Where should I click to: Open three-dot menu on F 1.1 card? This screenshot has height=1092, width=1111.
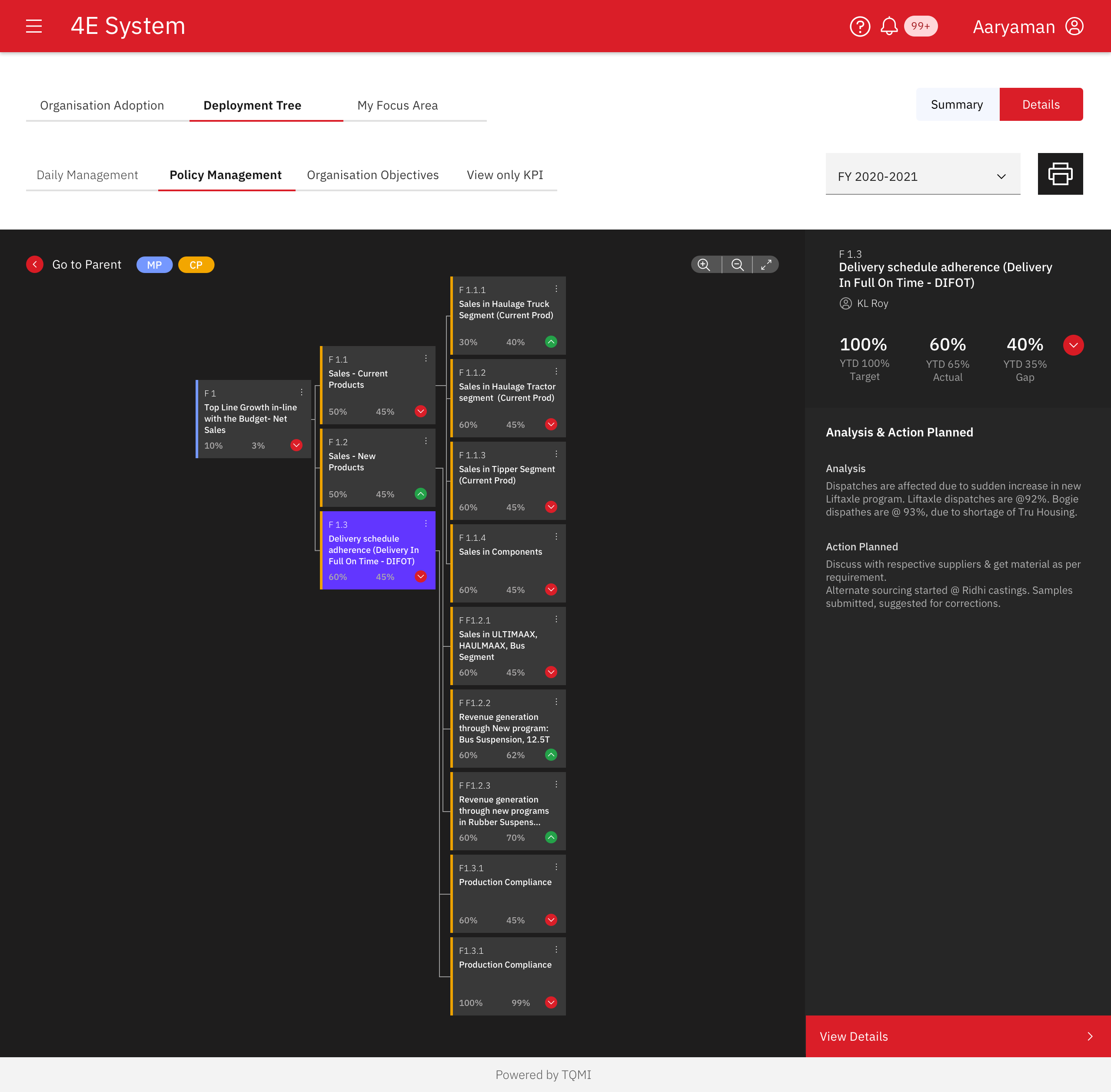[x=426, y=359]
